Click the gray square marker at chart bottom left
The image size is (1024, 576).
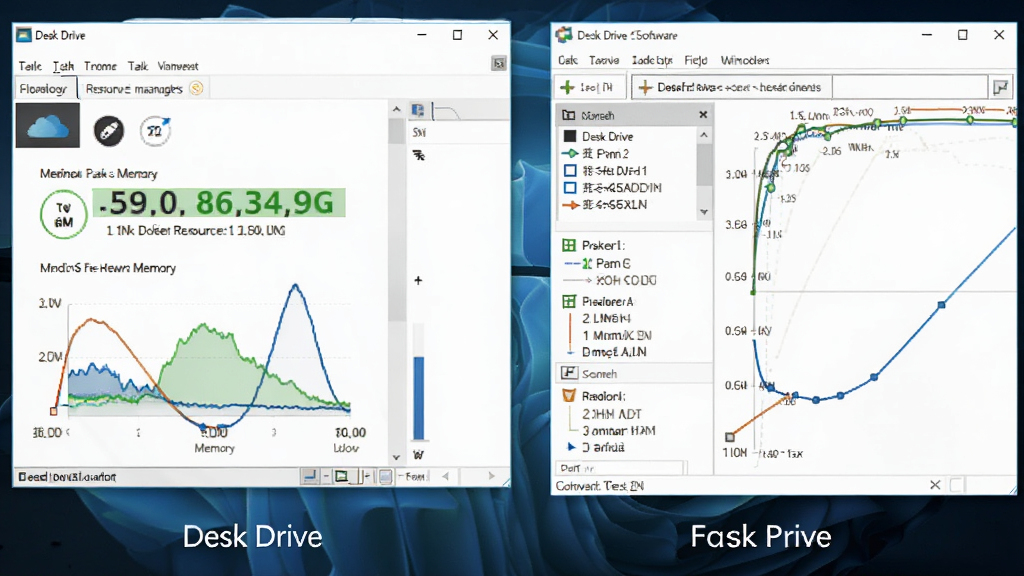point(730,437)
